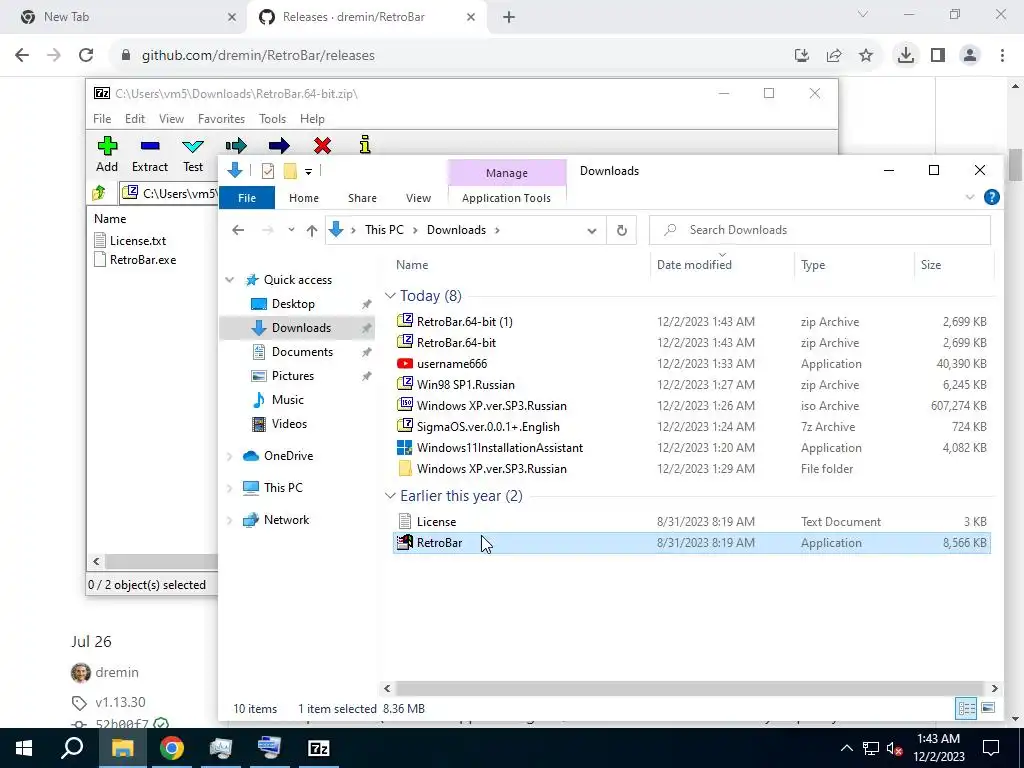Click the 7-Zip Extract toolbar icon
The width and height of the screenshot is (1024, 768).
[150, 146]
